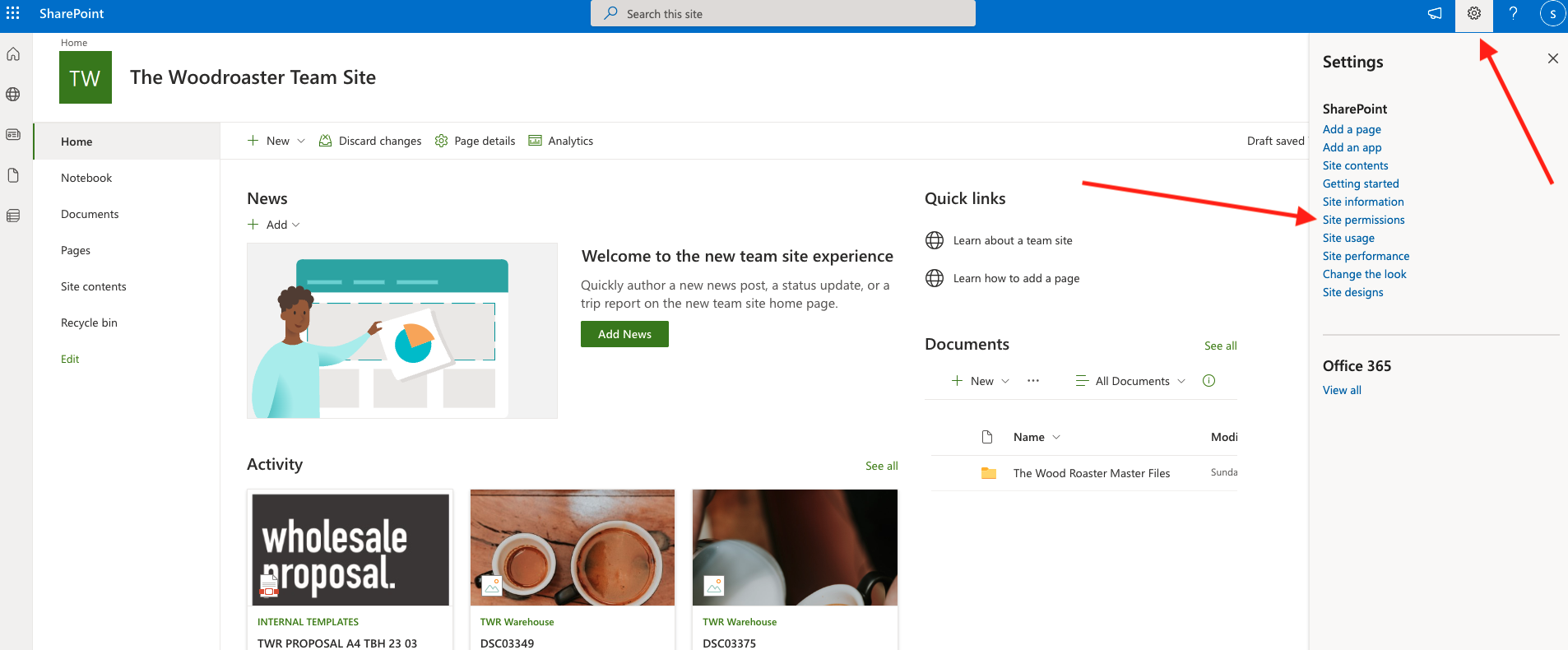The width and height of the screenshot is (1568, 650).
Task: Open Site usage in Settings
Action: click(1348, 238)
